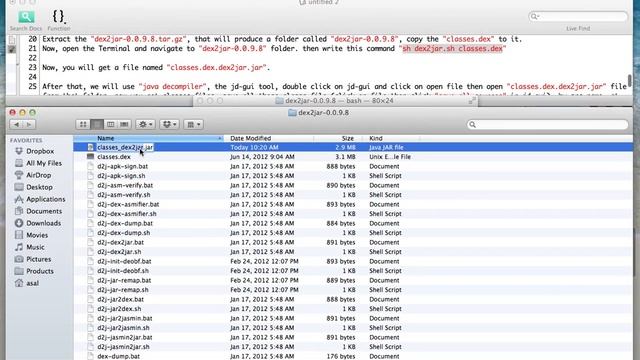Switch Finder to list view

[97, 124]
